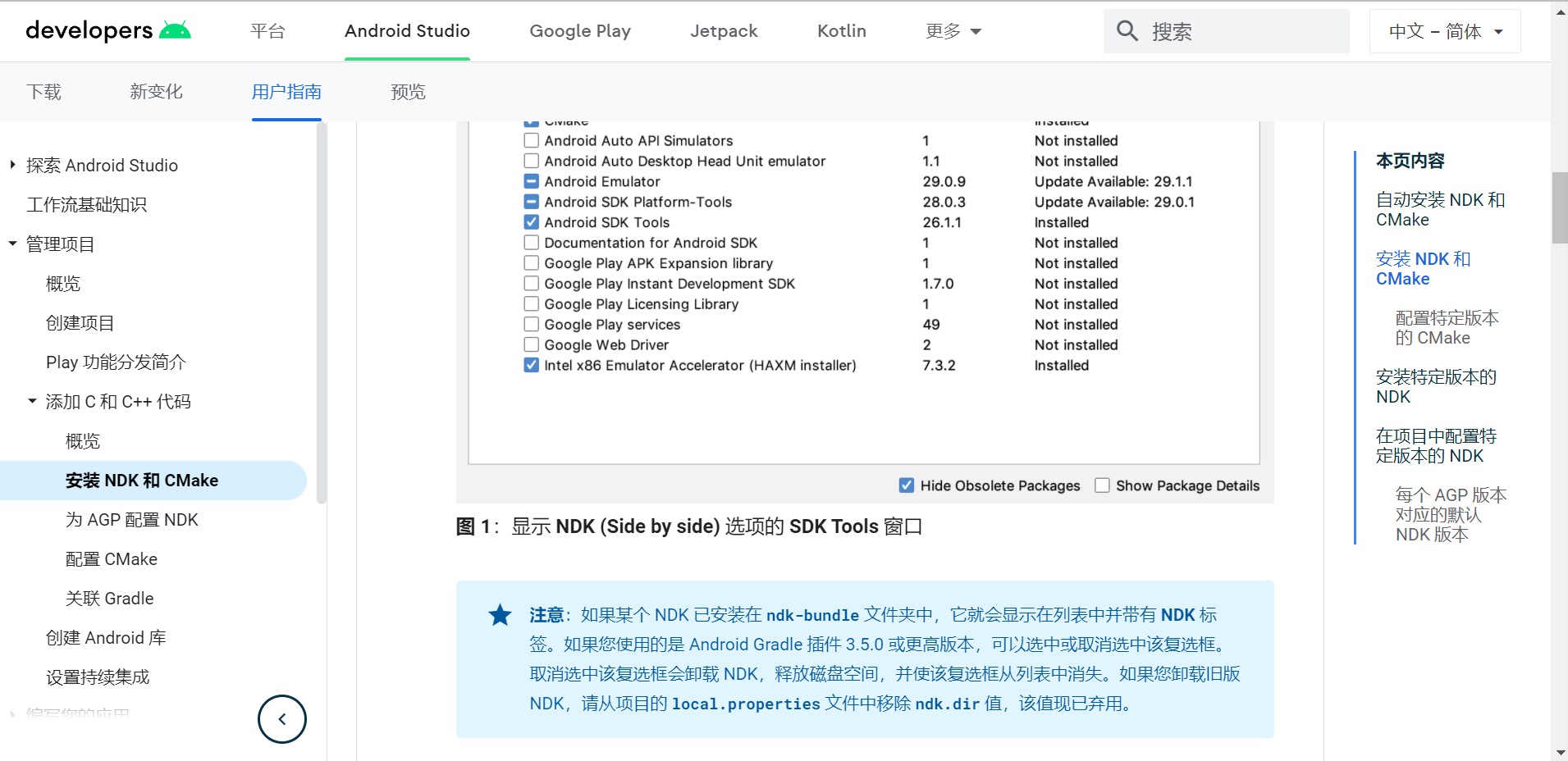The width and height of the screenshot is (1568, 761).
Task: Collapse the sidebar with the round arrow button
Action: 282,719
